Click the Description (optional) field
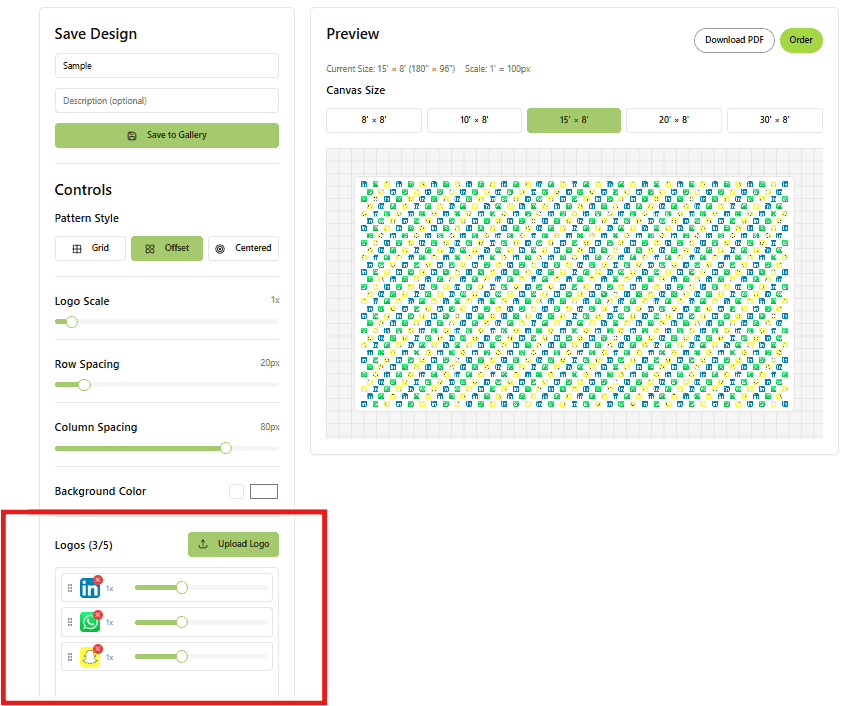Image resolution: width=854 pixels, height=706 pixels. tap(167, 101)
